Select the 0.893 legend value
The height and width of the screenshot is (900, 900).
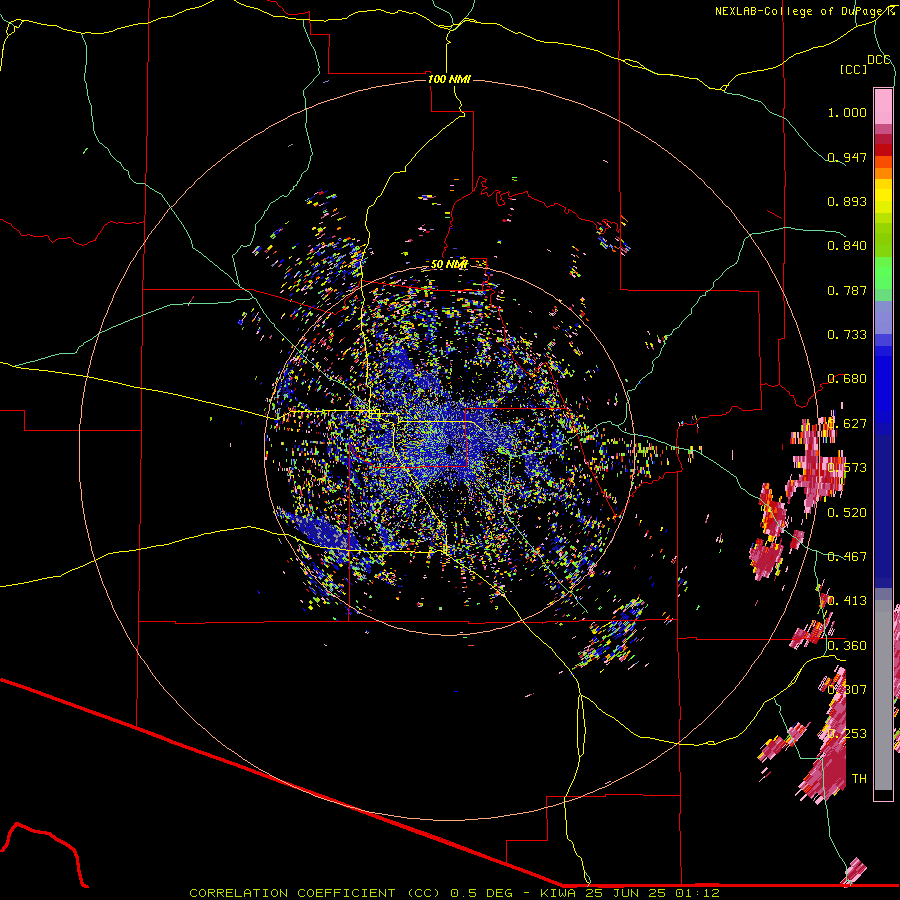(847, 201)
